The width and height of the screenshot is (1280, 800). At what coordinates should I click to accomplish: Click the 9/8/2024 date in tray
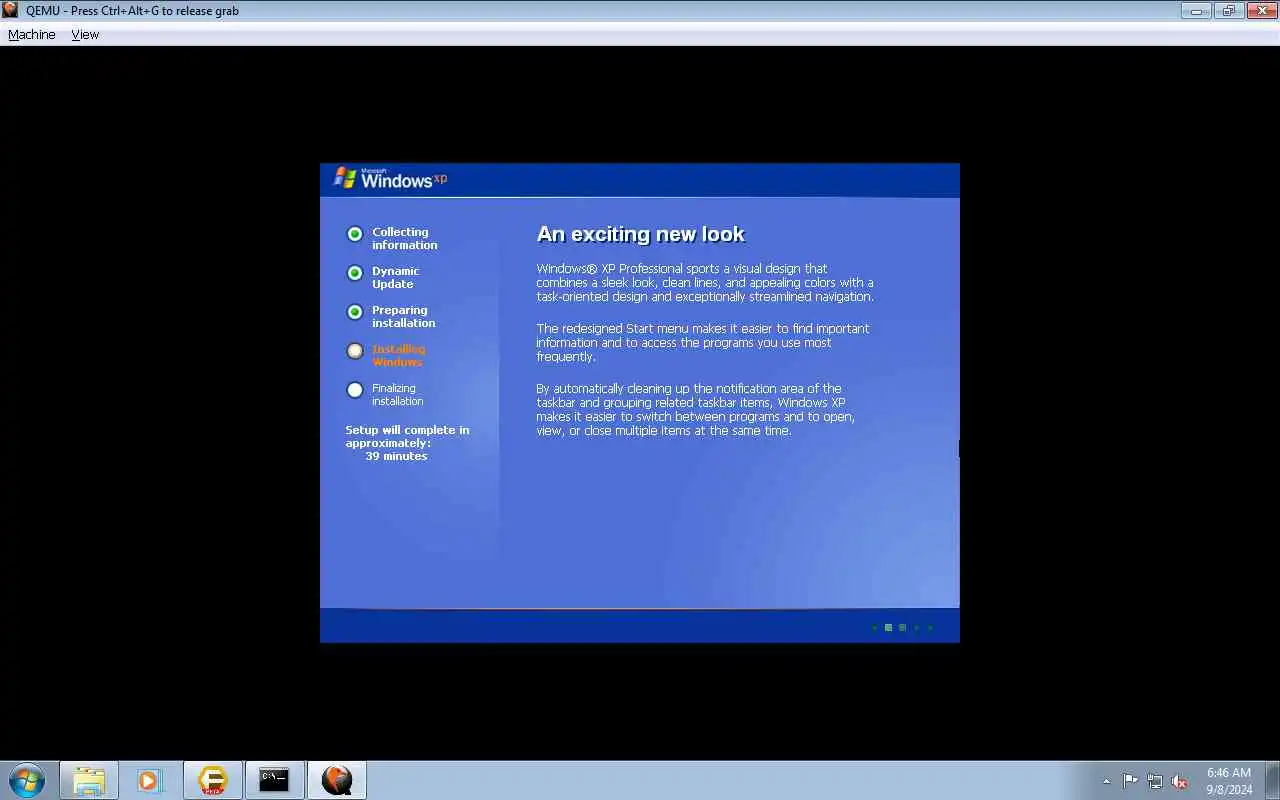(x=1229, y=789)
